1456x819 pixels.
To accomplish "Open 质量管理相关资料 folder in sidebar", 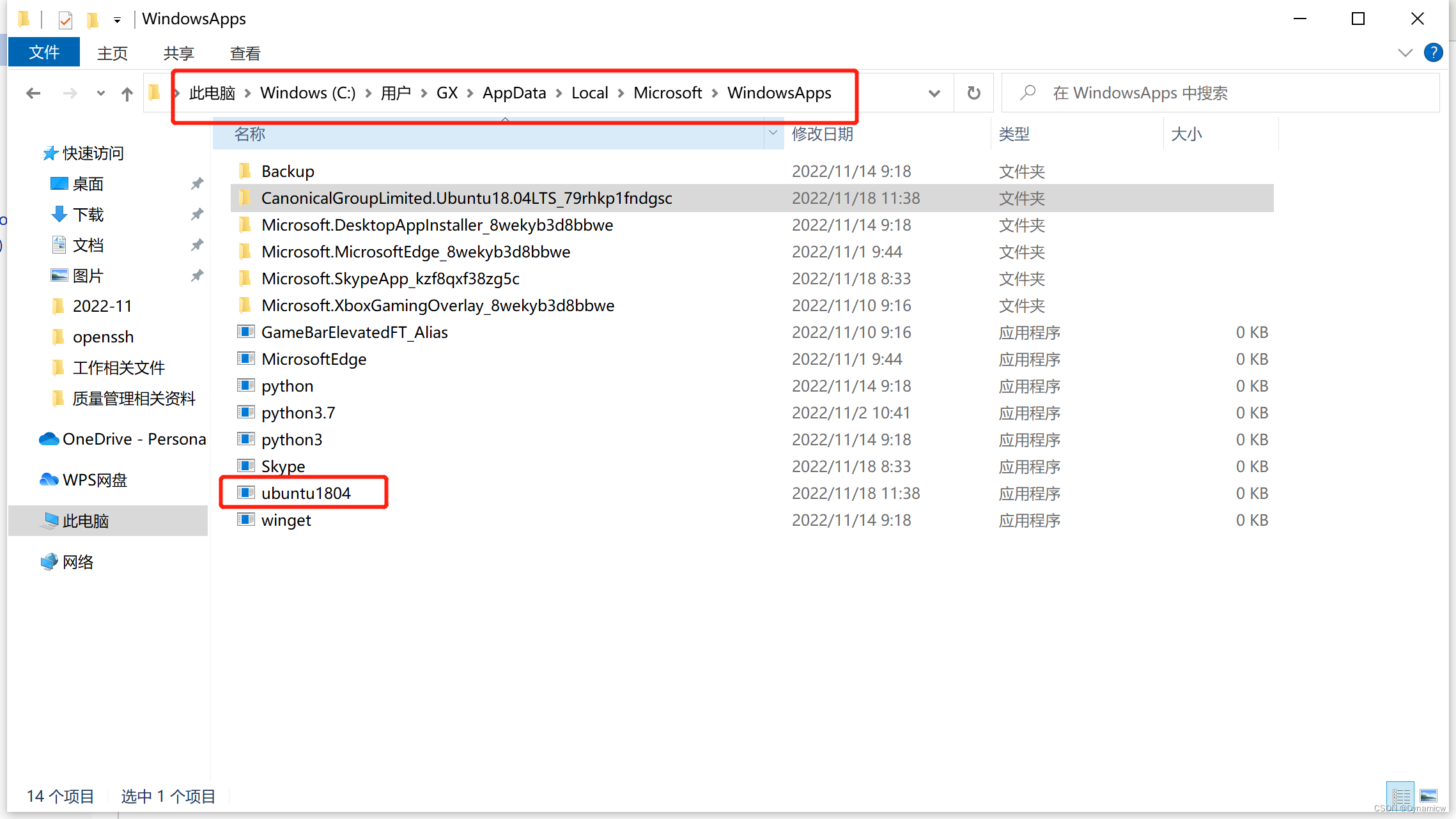I will 134,399.
